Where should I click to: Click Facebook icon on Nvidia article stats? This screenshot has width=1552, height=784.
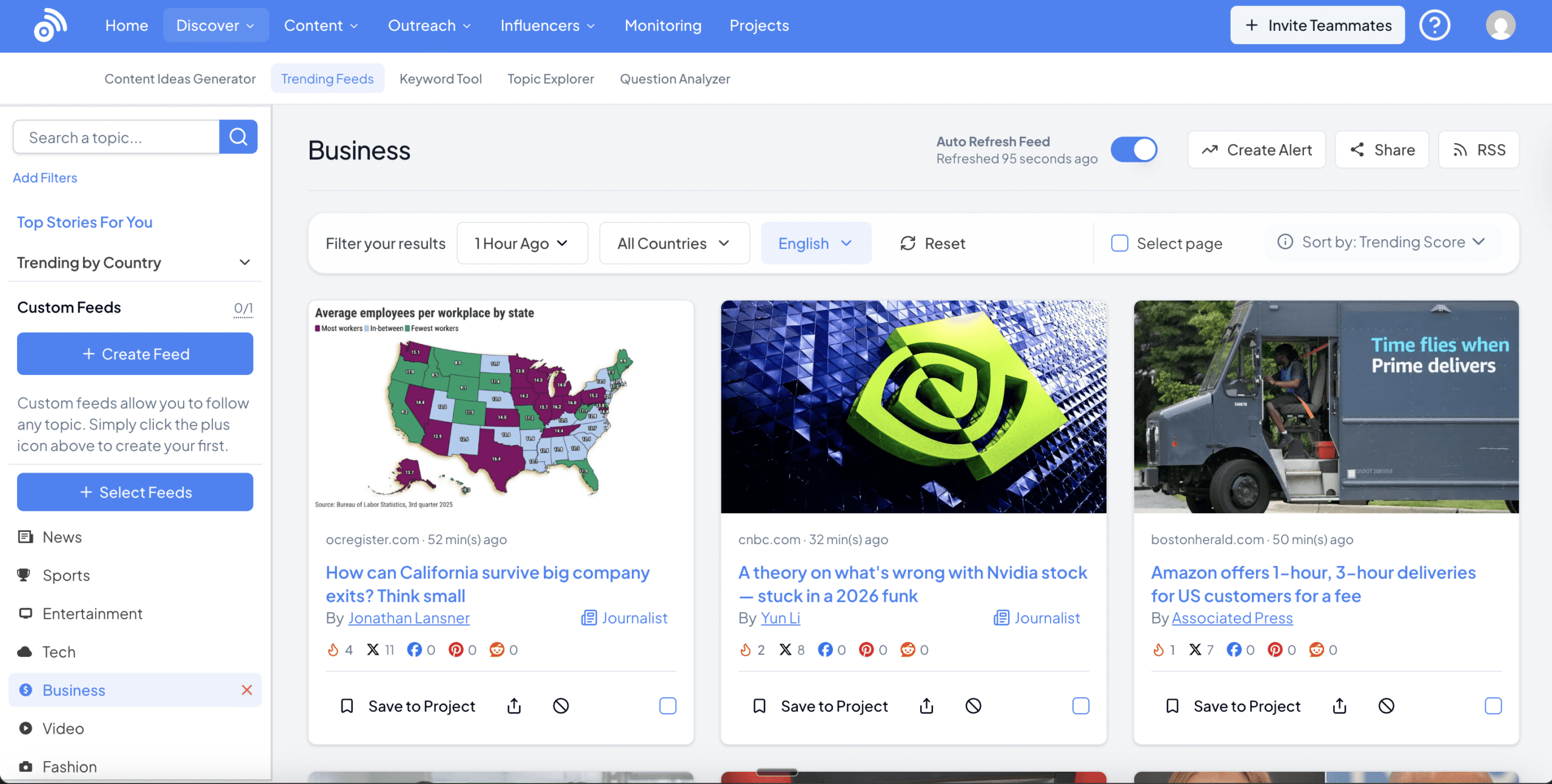(x=825, y=649)
